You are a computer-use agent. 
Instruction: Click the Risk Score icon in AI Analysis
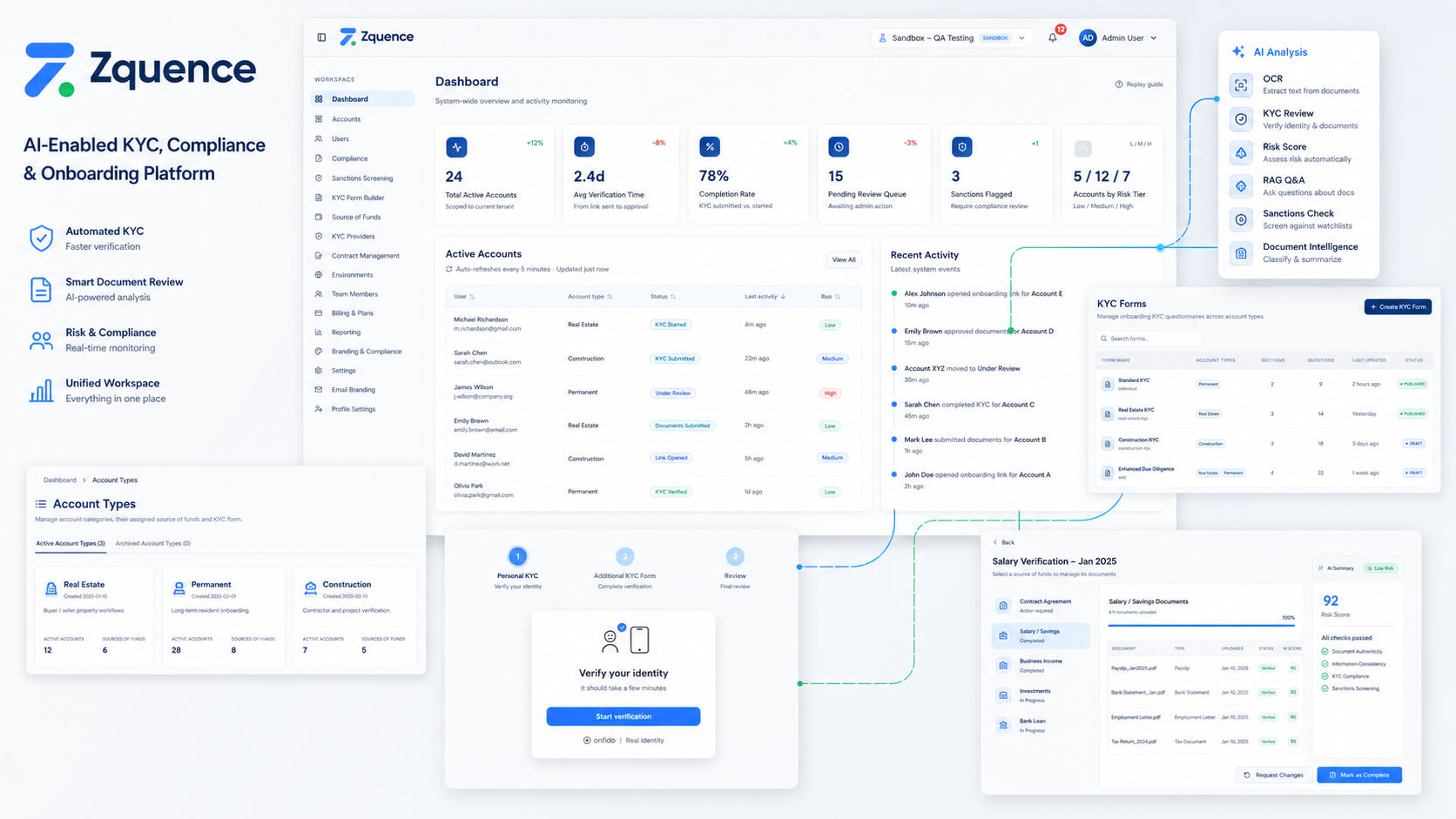click(x=1241, y=152)
